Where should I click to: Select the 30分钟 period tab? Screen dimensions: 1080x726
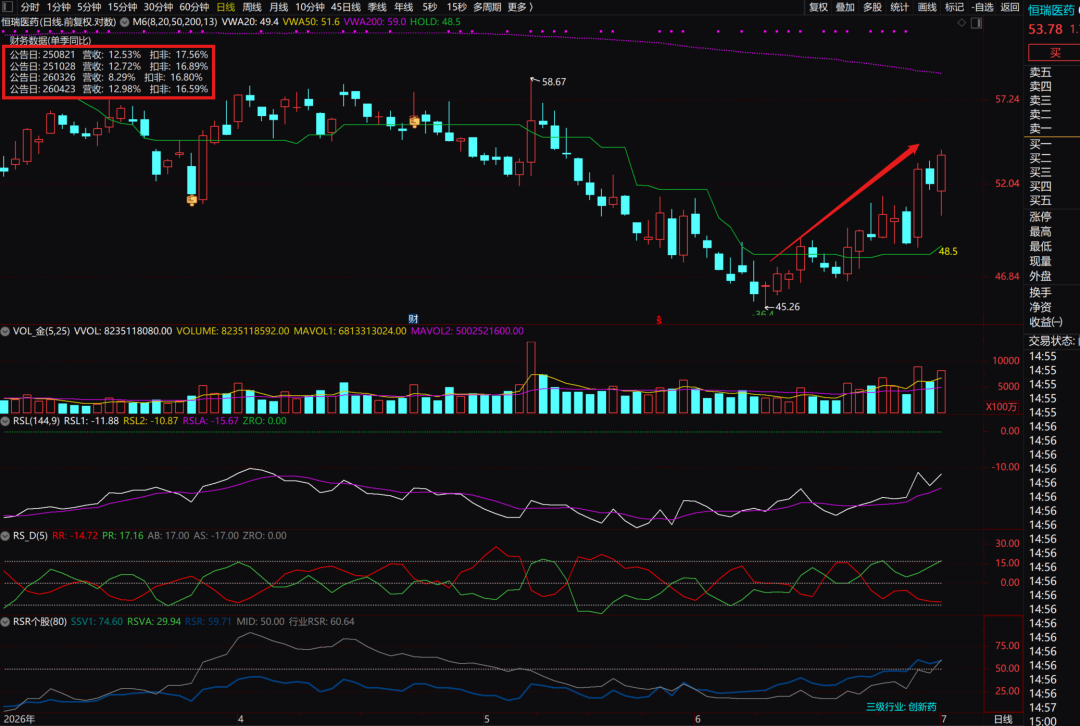point(158,7)
